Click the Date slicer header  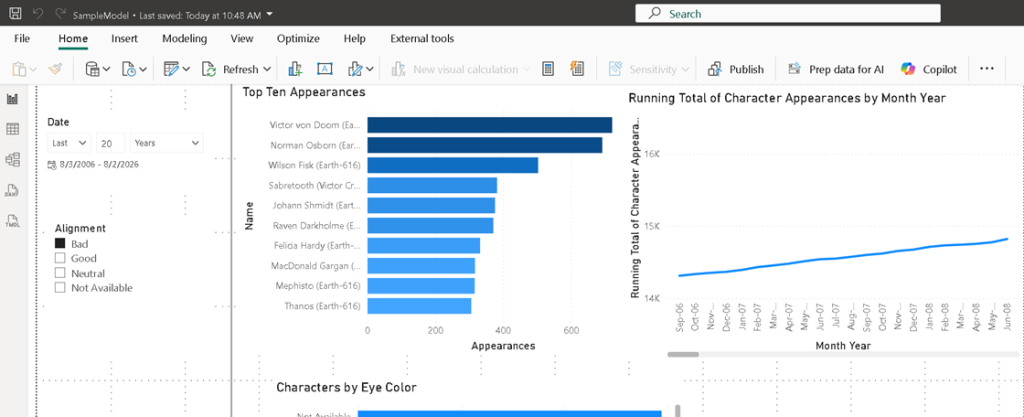58,122
